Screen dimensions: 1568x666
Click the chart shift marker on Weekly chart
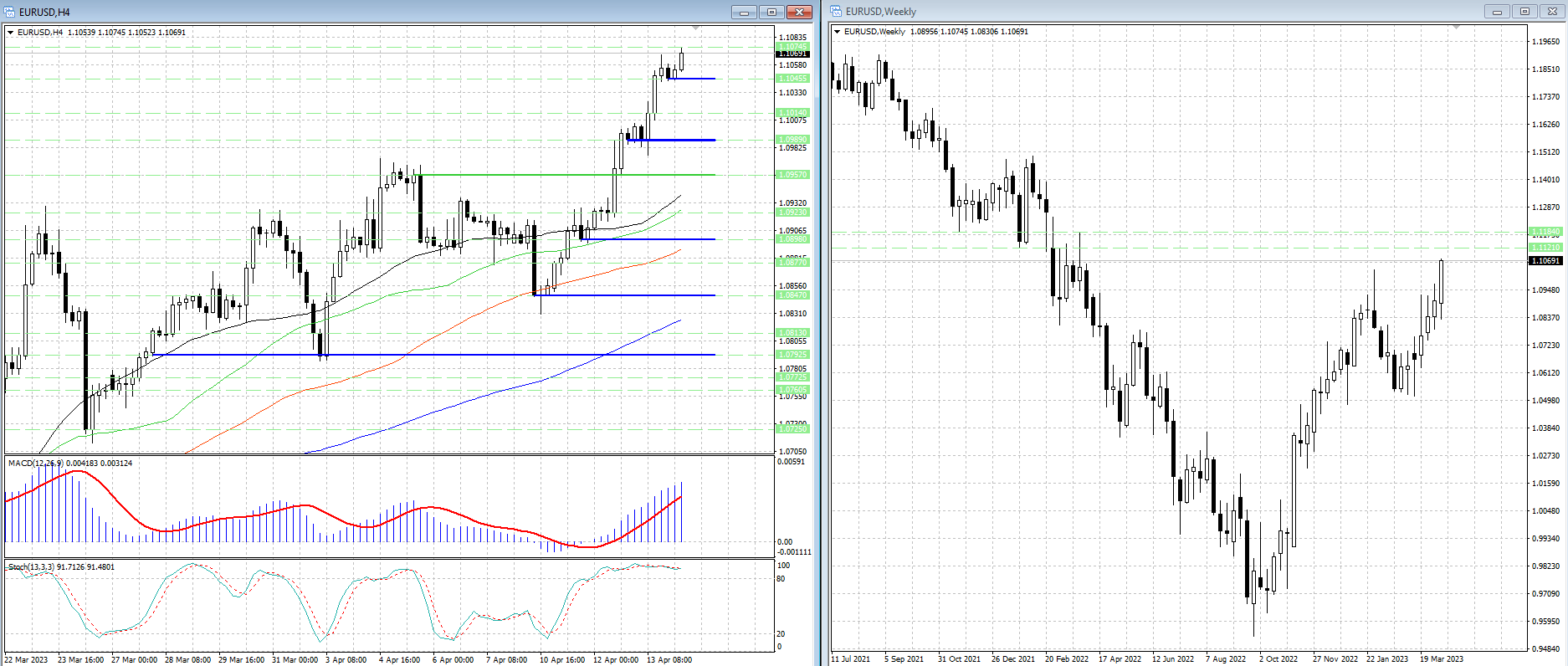1456,28
